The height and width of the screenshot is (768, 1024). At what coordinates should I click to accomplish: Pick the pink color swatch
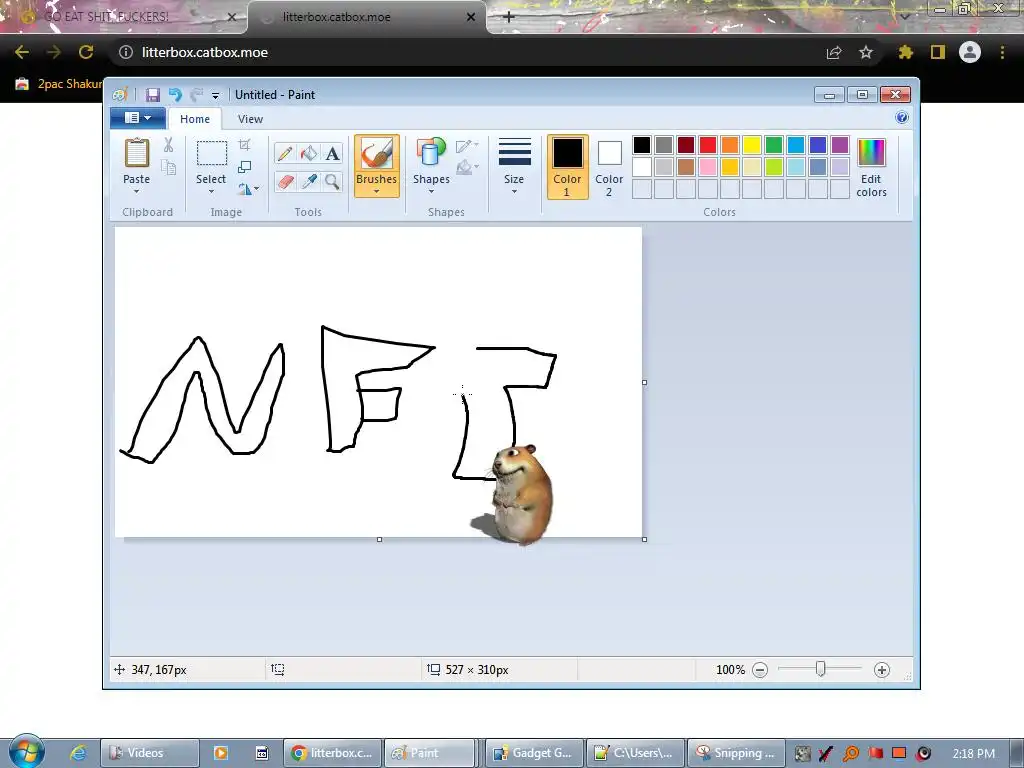point(708,167)
